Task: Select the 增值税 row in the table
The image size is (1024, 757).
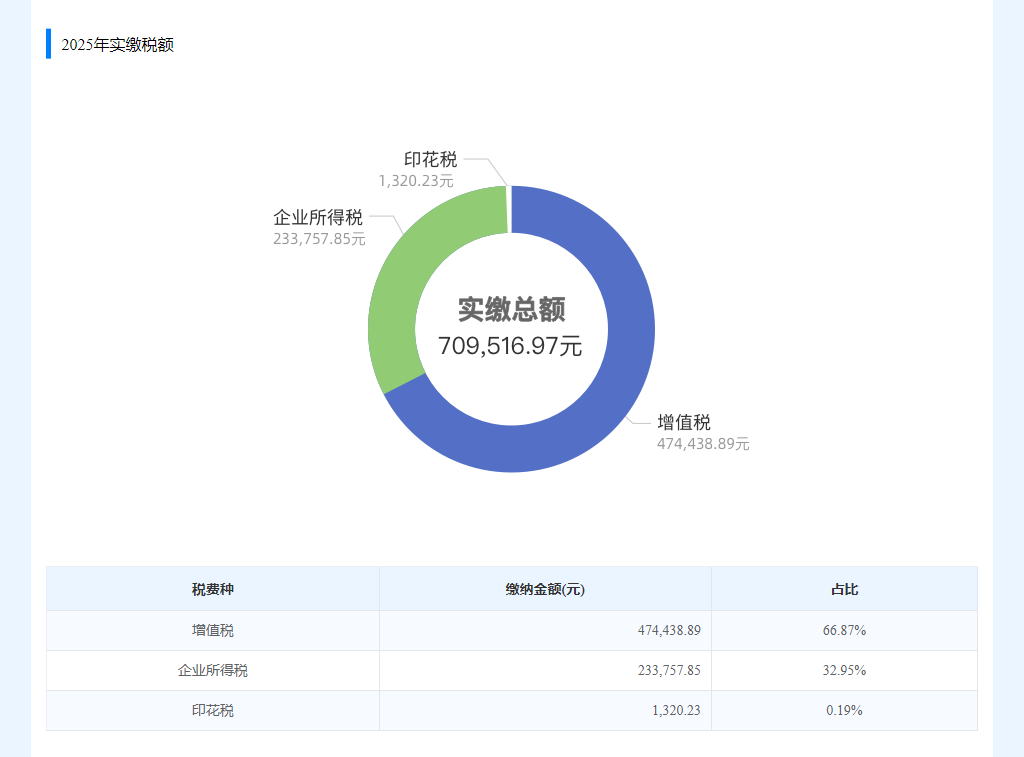Action: tap(212, 630)
